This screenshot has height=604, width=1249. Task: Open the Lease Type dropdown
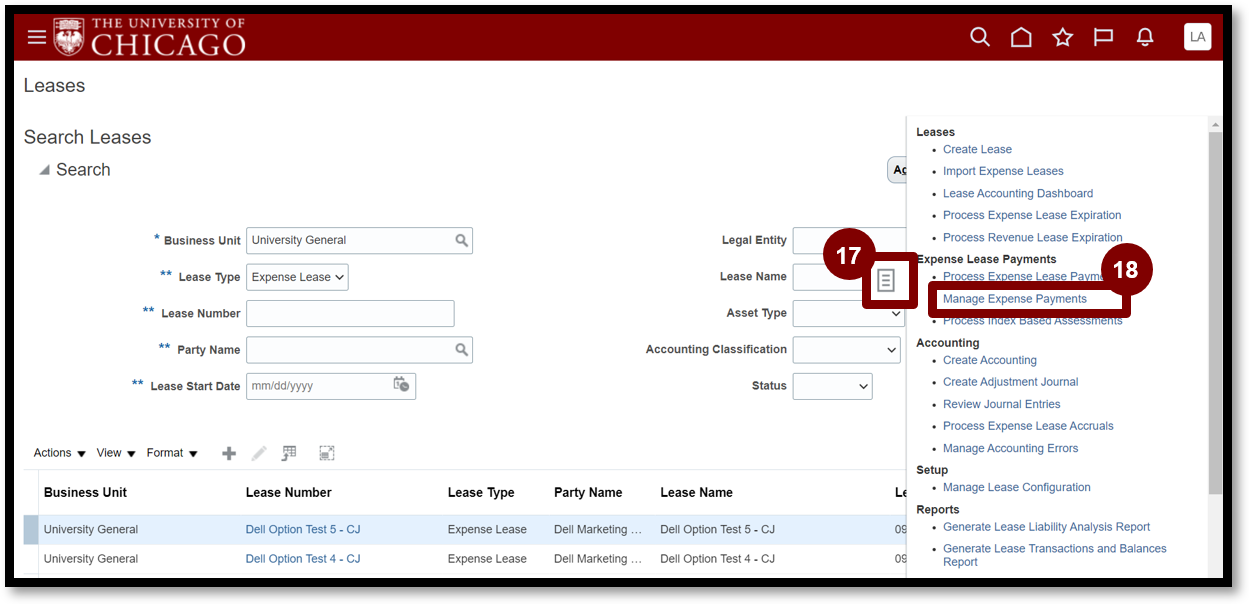pos(297,277)
